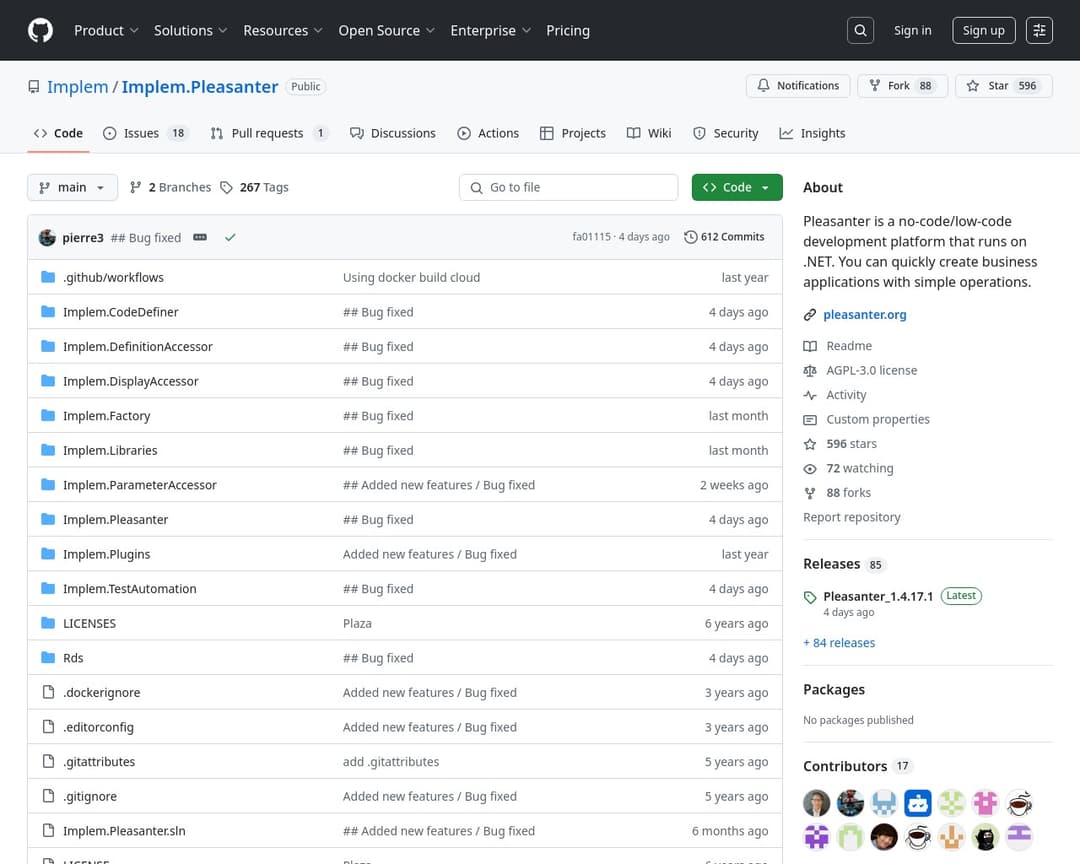Open the Contributors 17 heading link

click(x=858, y=766)
